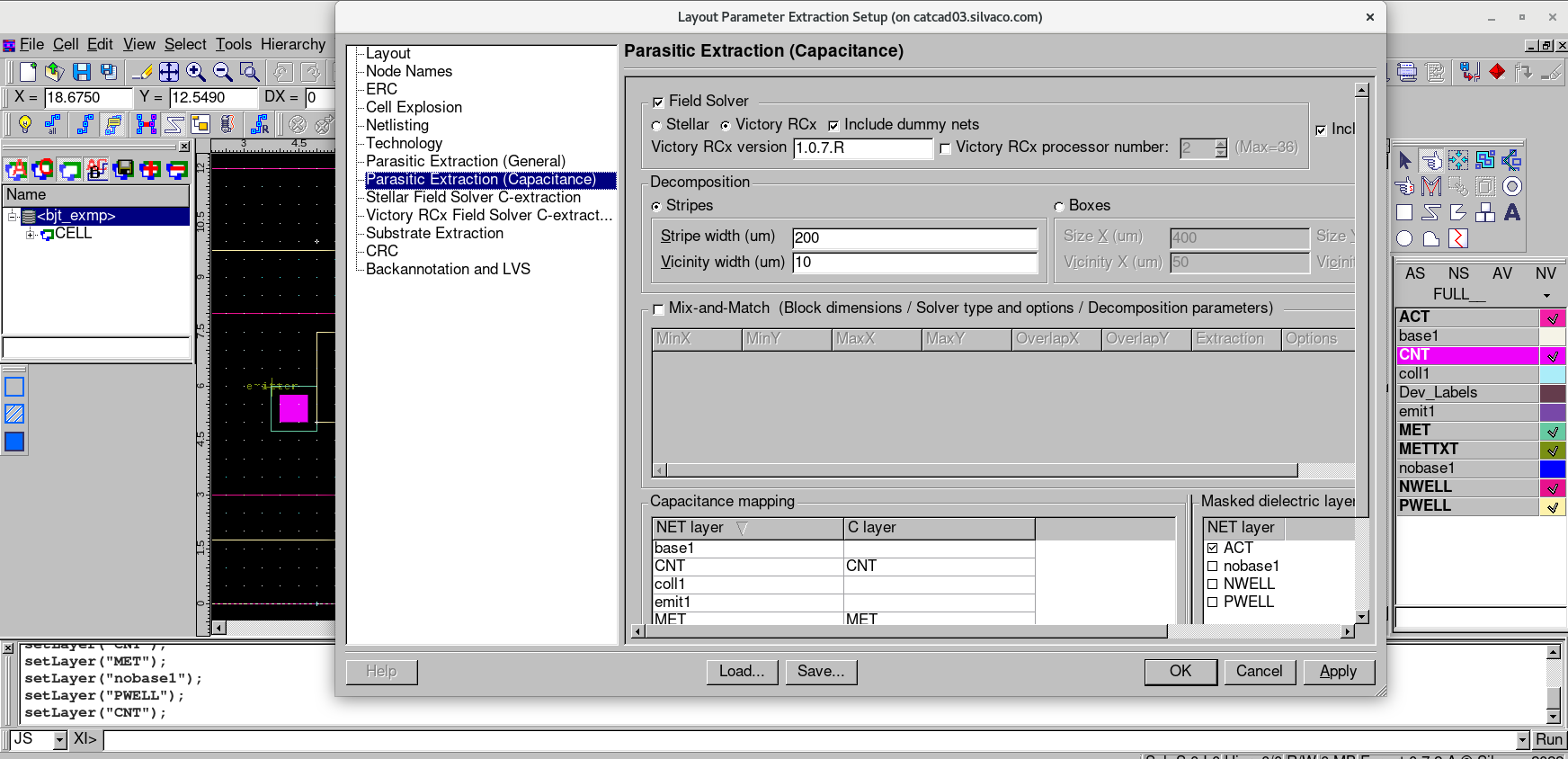Open the FULL layer set dropdown arrow
The image size is (1568, 759).
coord(1546,296)
